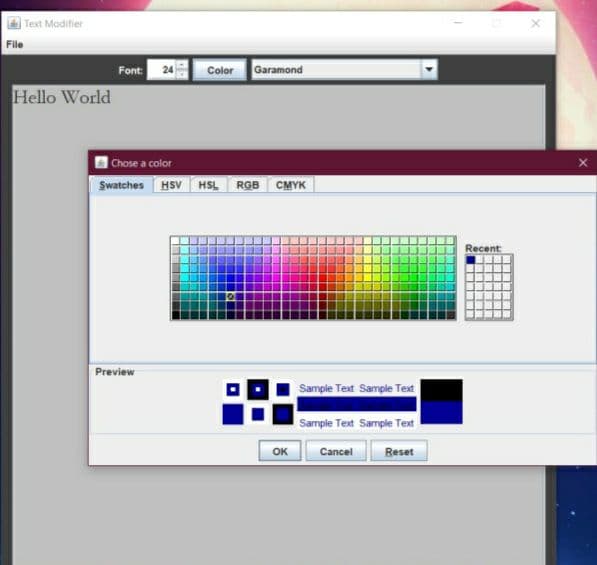Reset the chosen color
597x565 pixels.
tap(399, 451)
